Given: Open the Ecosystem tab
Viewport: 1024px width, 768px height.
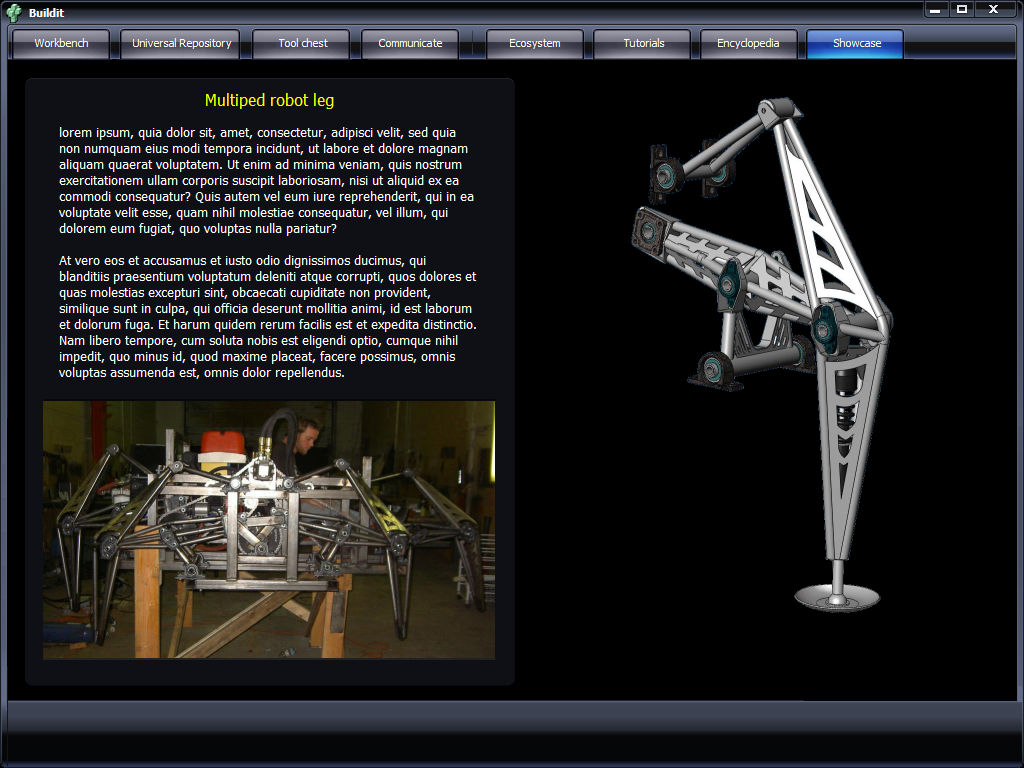Looking at the screenshot, I should [534, 44].
